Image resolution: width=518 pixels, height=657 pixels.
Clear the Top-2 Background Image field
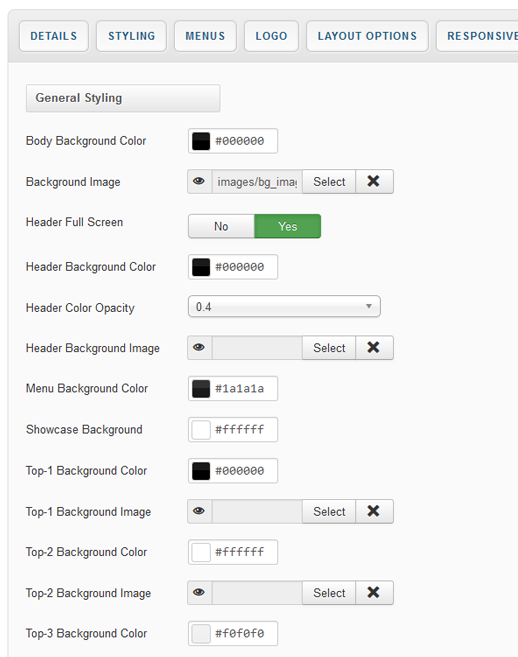coord(374,592)
